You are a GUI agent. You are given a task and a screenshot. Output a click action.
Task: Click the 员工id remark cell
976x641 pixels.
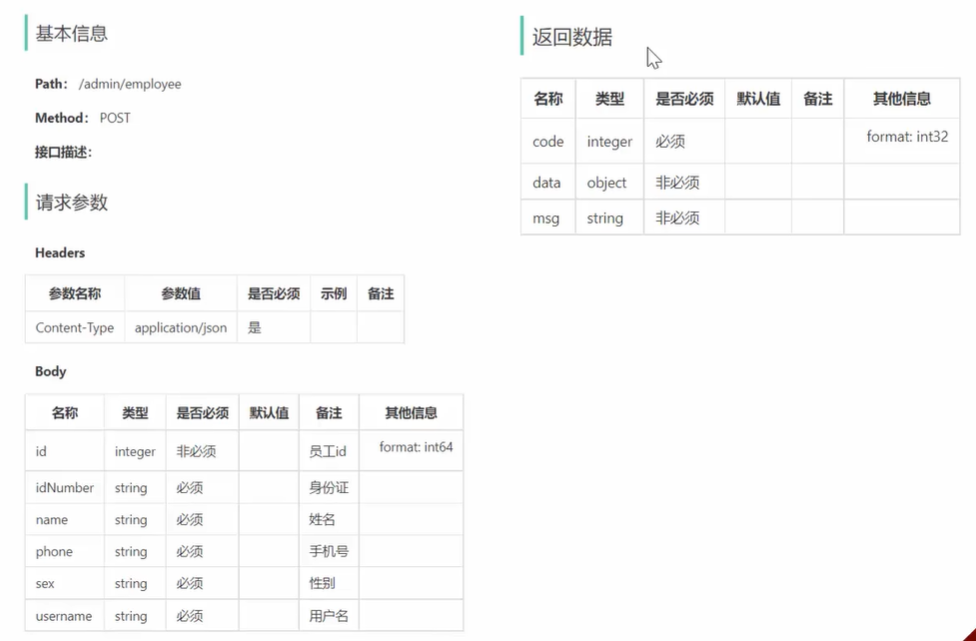coord(327,452)
